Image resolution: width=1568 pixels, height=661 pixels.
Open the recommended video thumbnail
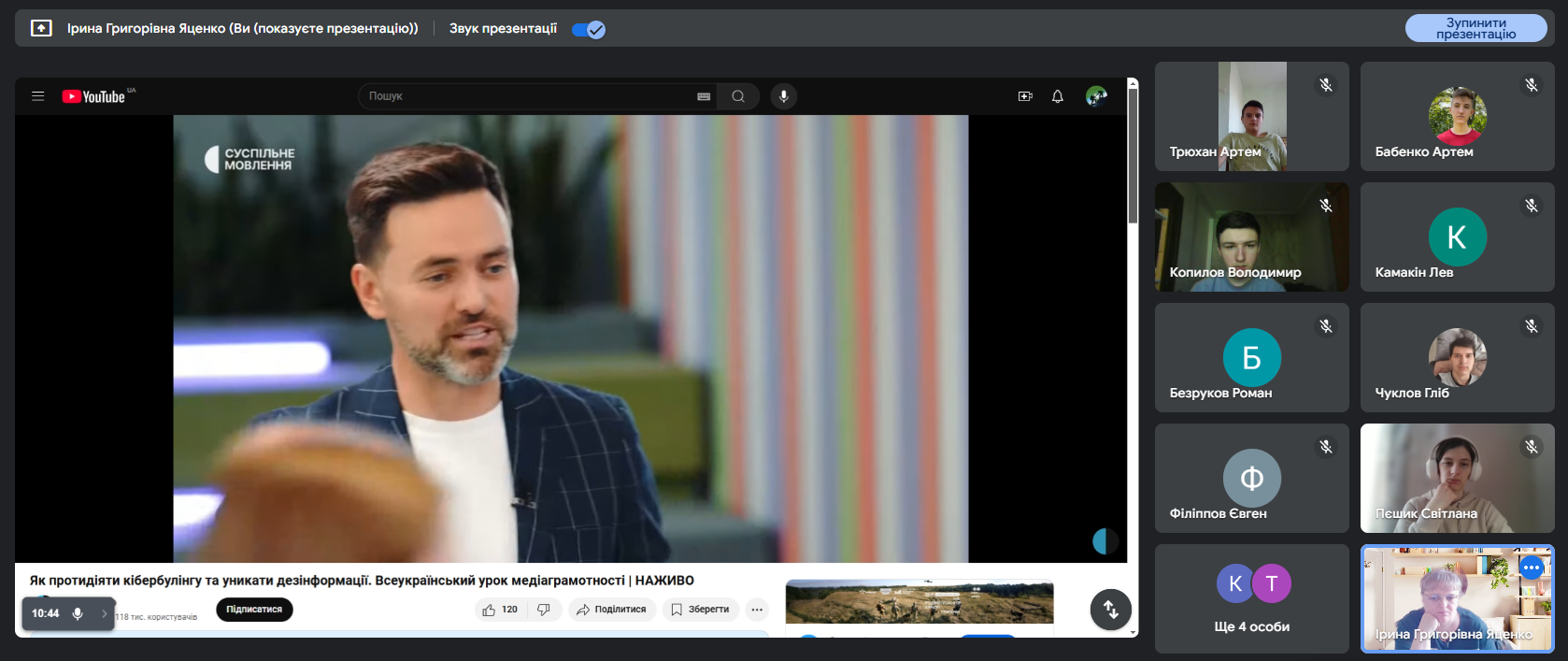[919, 601]
